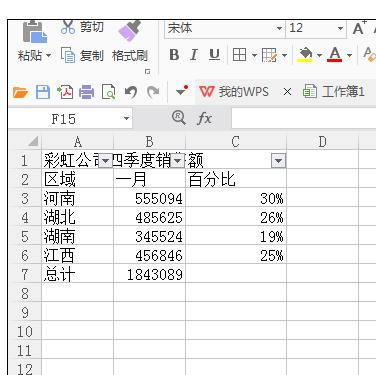Click the clear format eraser icon

[369, 54]
